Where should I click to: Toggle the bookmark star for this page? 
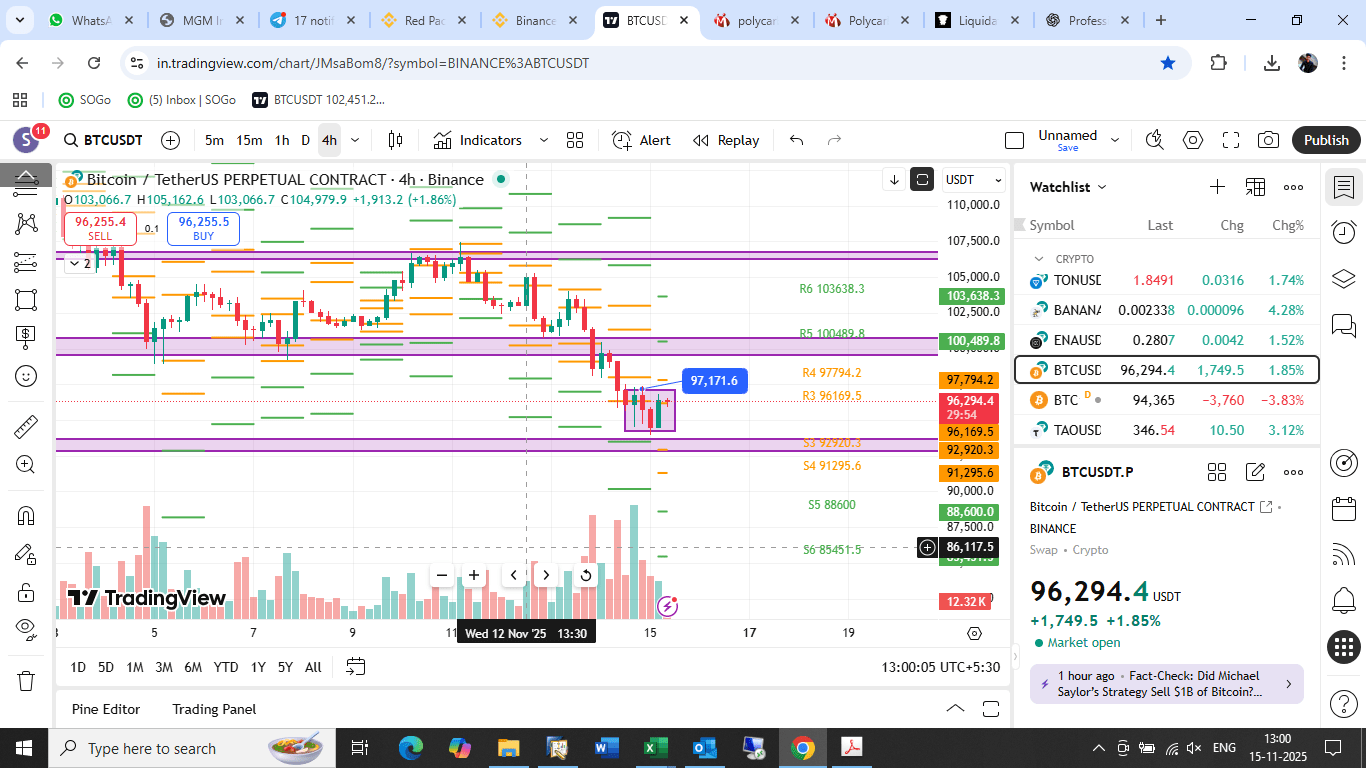1168,63
